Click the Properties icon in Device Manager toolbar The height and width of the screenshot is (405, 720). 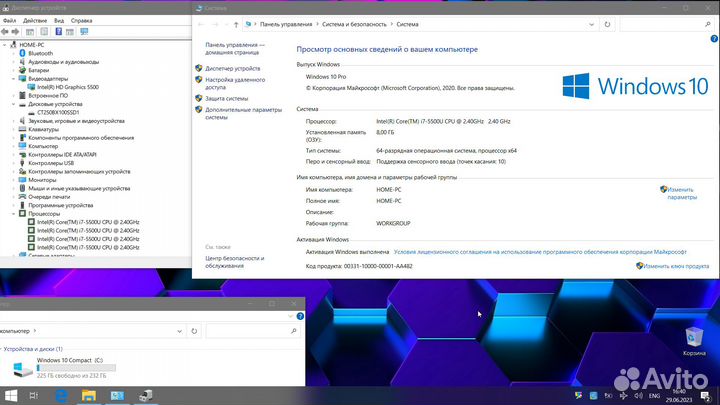click(x=44, y=32)
